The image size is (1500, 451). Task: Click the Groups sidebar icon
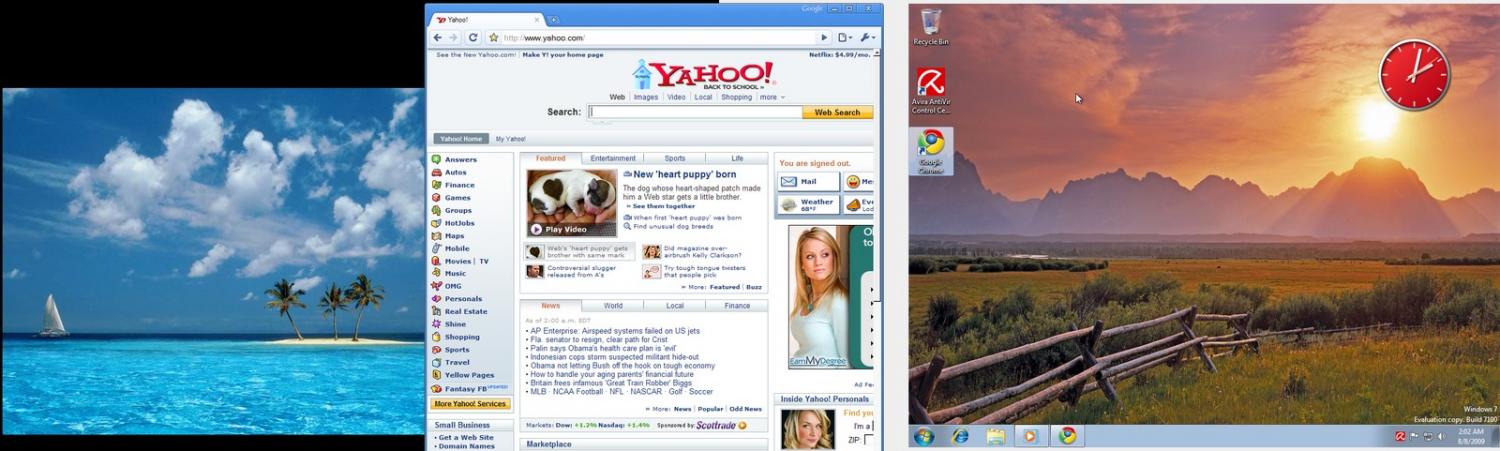click(x=436, y=210)
